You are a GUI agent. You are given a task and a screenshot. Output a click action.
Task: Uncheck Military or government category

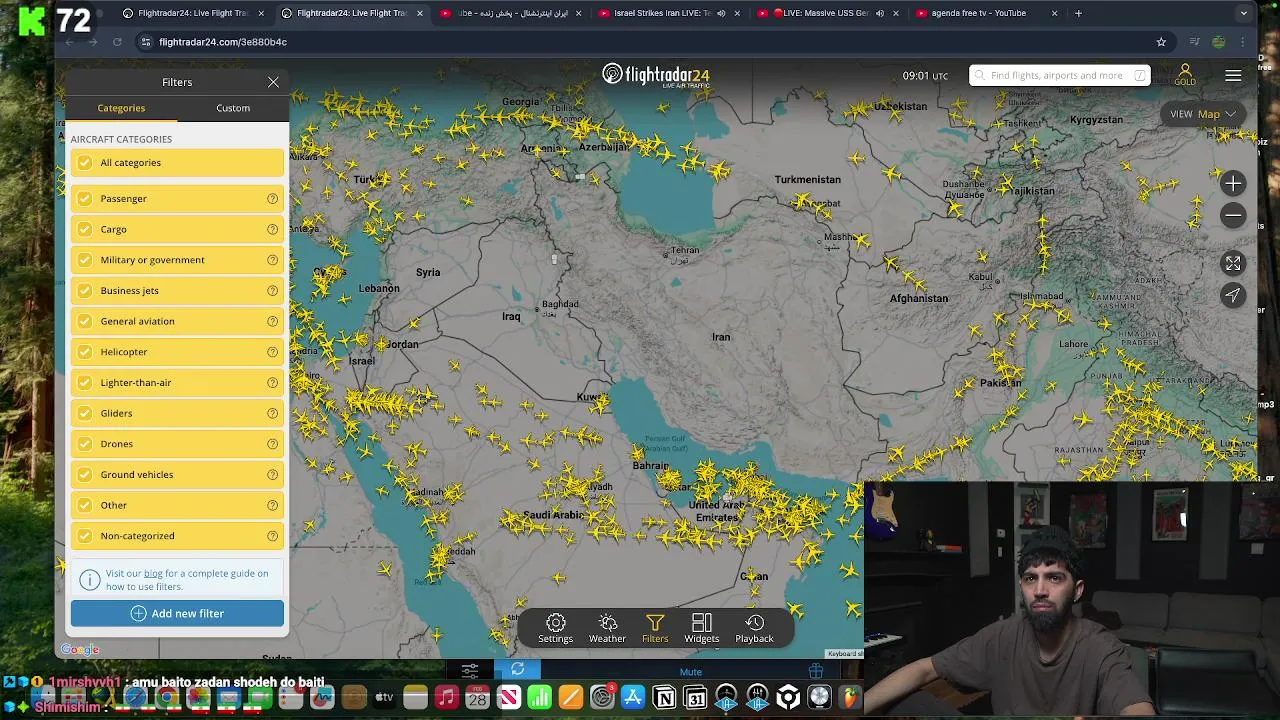point(85,260)
